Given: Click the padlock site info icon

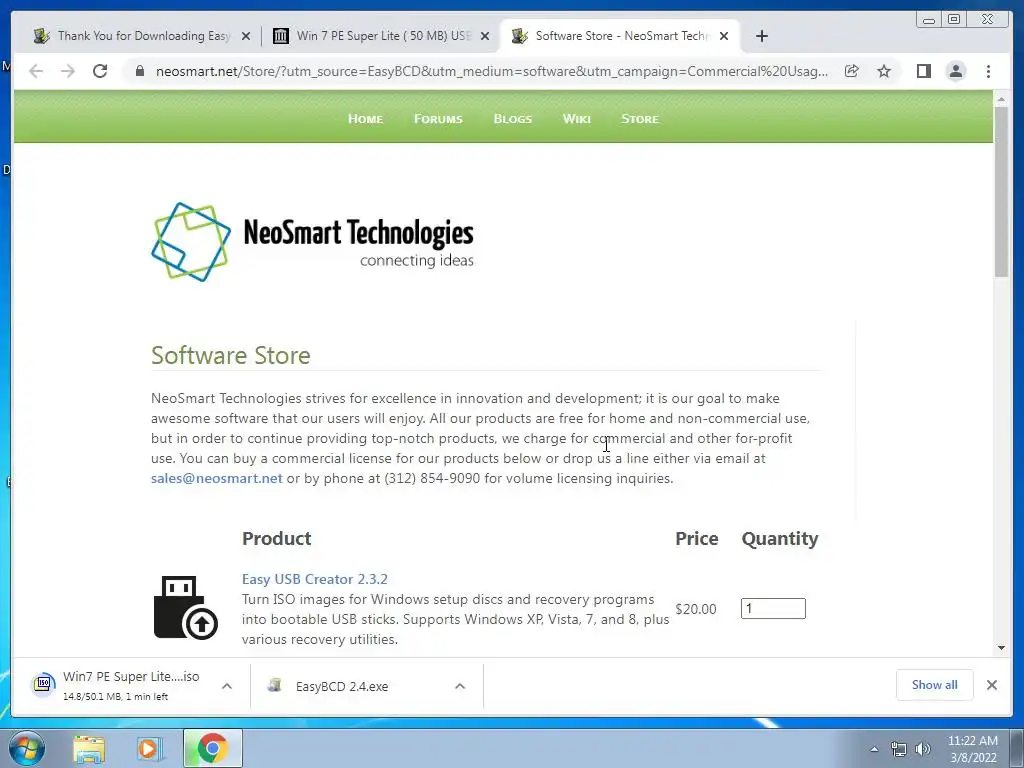Looking at the screenshot, I should (x=139, y=71).
